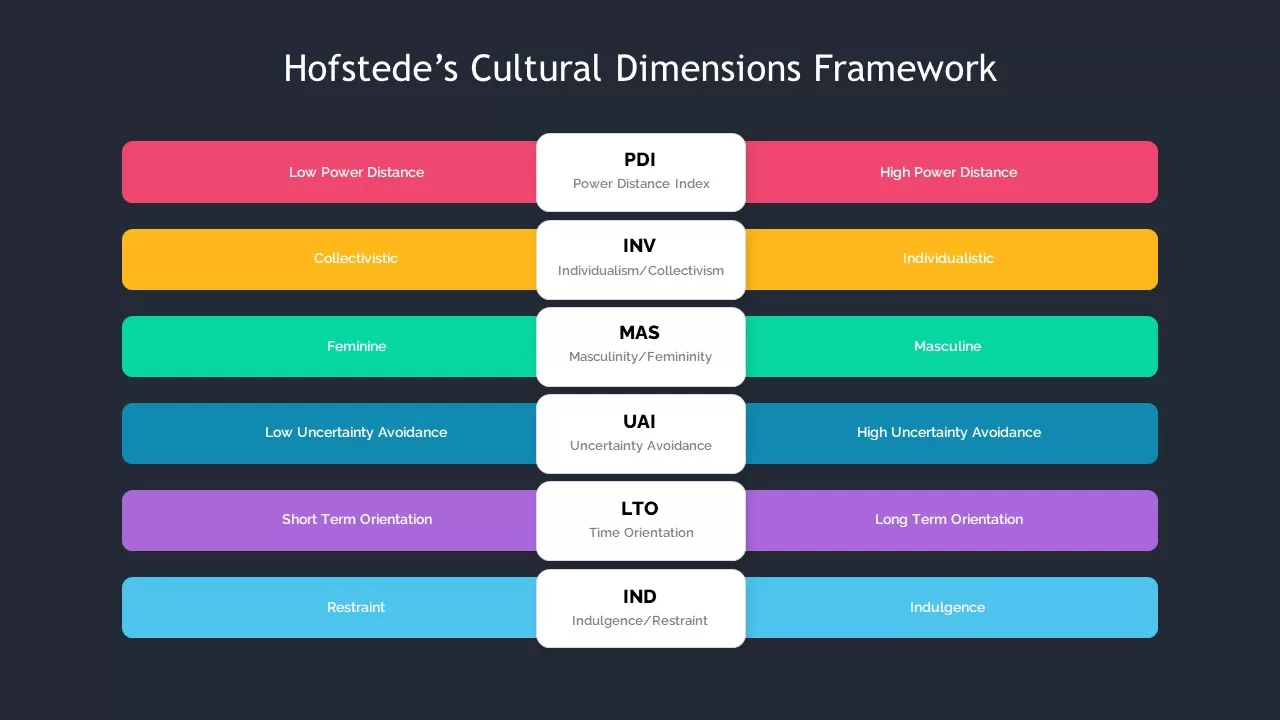Click the Individualistic bar

tap(951, 259)
